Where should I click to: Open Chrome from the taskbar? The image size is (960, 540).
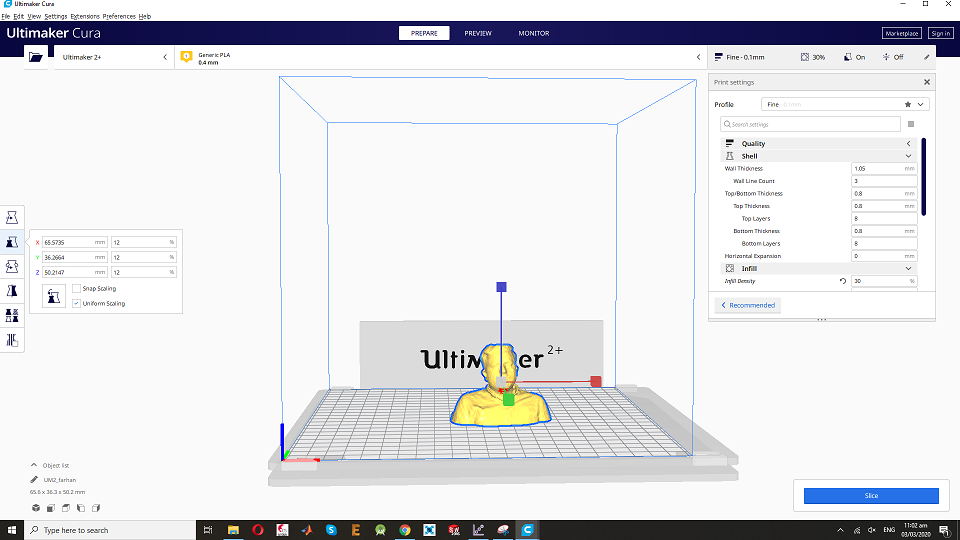[x=405, y=530]
